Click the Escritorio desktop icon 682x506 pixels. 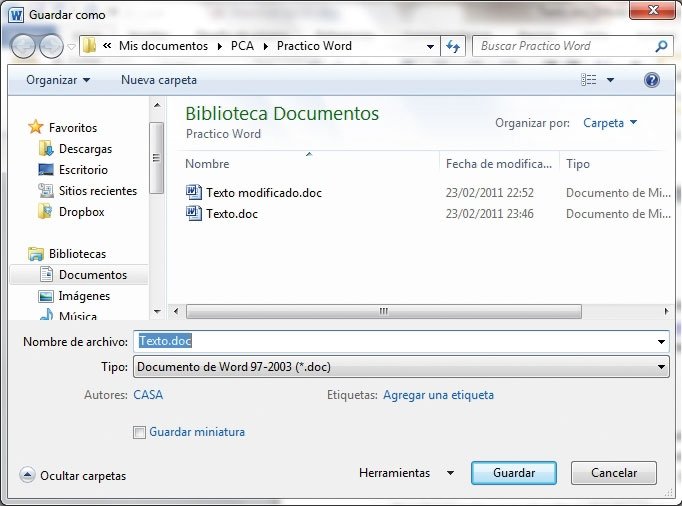46,170
